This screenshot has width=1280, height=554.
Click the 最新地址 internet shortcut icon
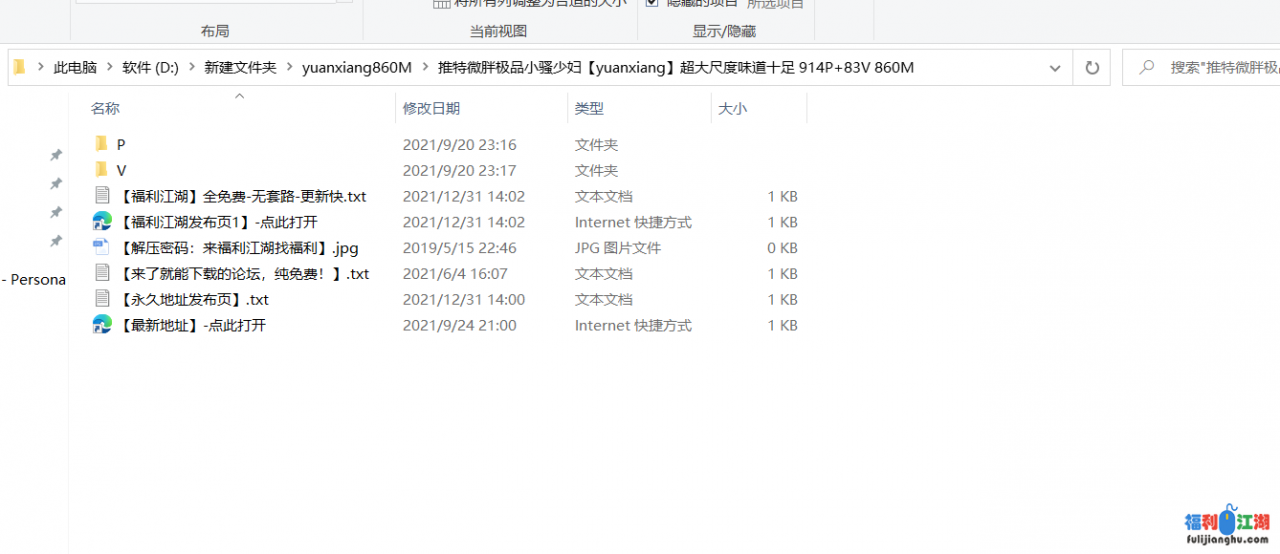(102, 325)
